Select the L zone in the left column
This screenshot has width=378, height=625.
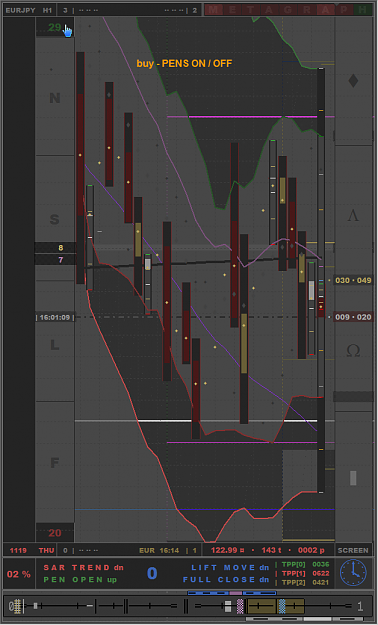tap(55, 345)
